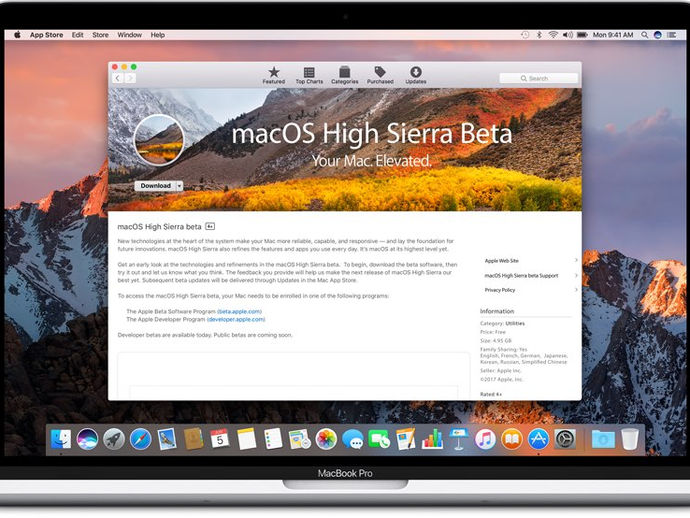Image resolution: width=690 pixels, height=518 pixels.
Task: Open the Privacy Policy link
Action: 499,290
